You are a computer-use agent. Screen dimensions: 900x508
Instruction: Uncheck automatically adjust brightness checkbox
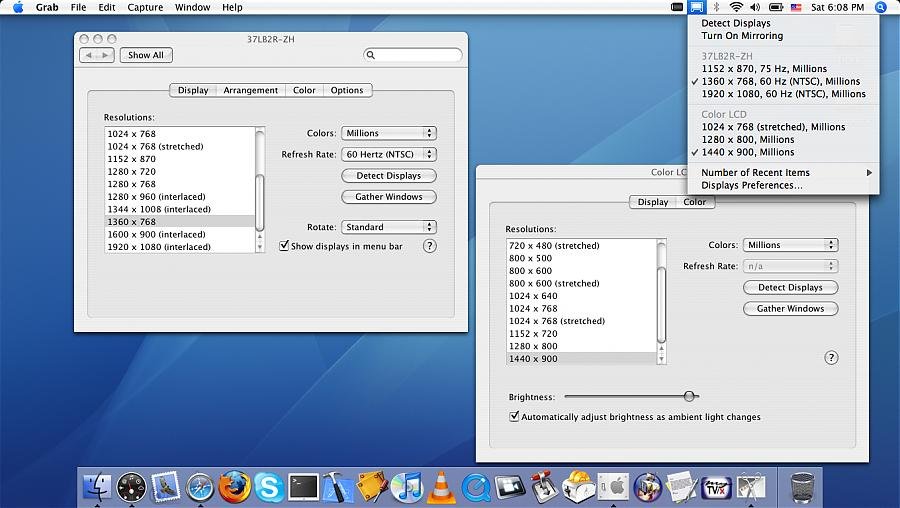click(514, 417)
